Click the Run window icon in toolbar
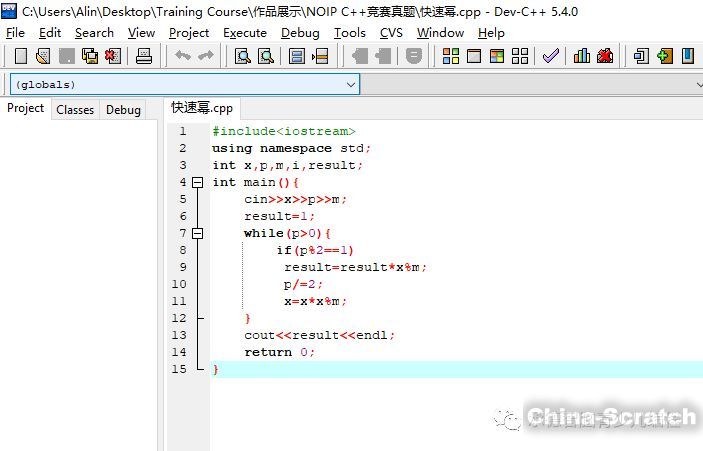Viewport: 703px width, 451px height. [x=474, y=56]
